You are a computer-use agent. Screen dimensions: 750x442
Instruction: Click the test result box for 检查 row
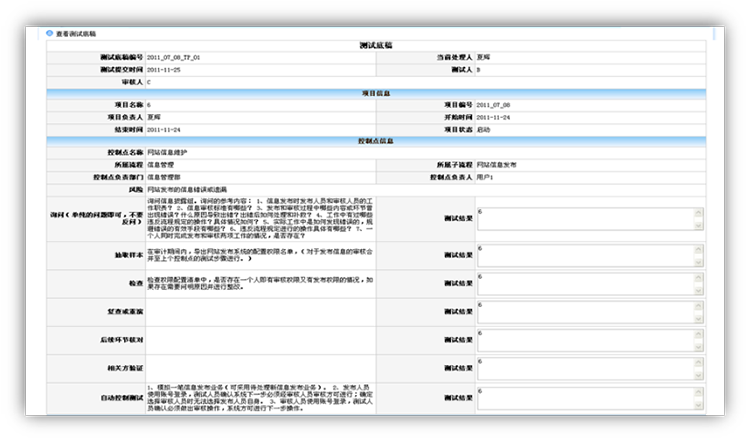click(x=590, y=284)
